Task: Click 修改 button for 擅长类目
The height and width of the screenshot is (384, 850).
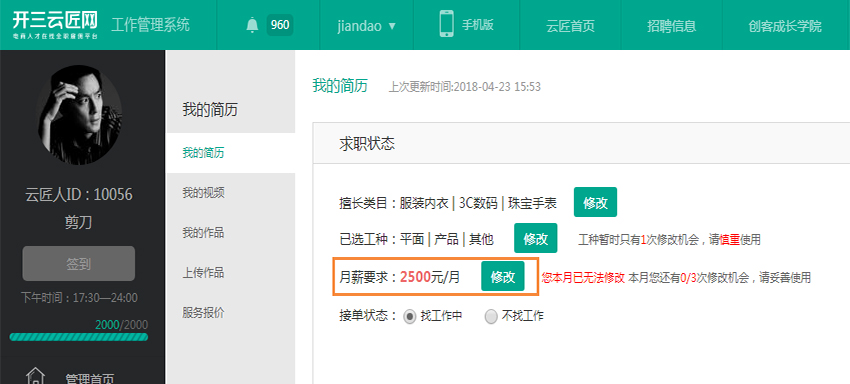Action: pos(595,202)
